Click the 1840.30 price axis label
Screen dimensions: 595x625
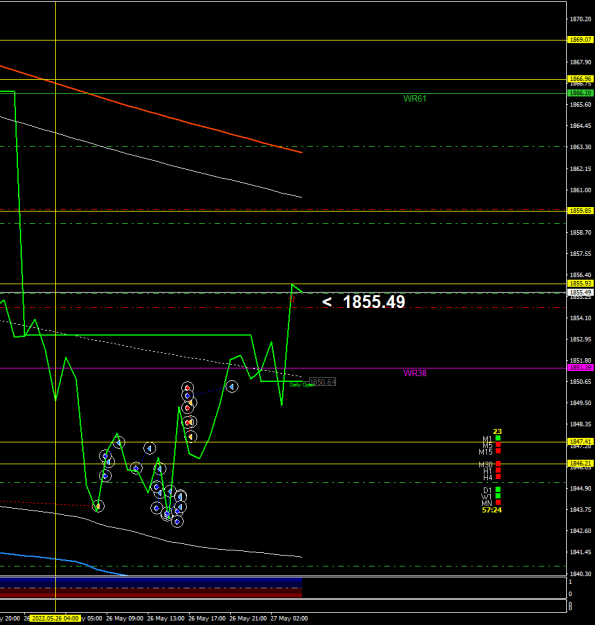coord(580,574)
